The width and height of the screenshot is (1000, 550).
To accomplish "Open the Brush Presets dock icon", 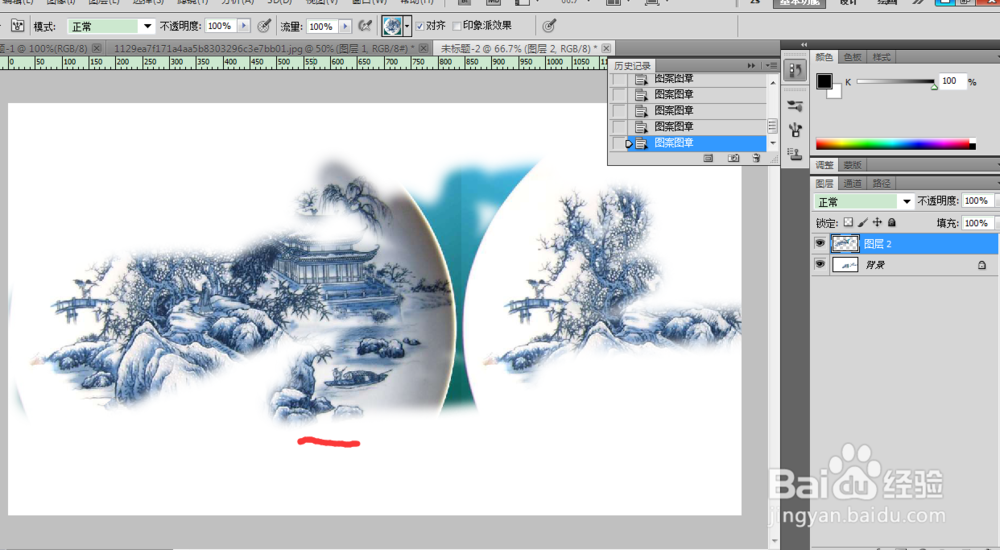I will pos(795,106).
